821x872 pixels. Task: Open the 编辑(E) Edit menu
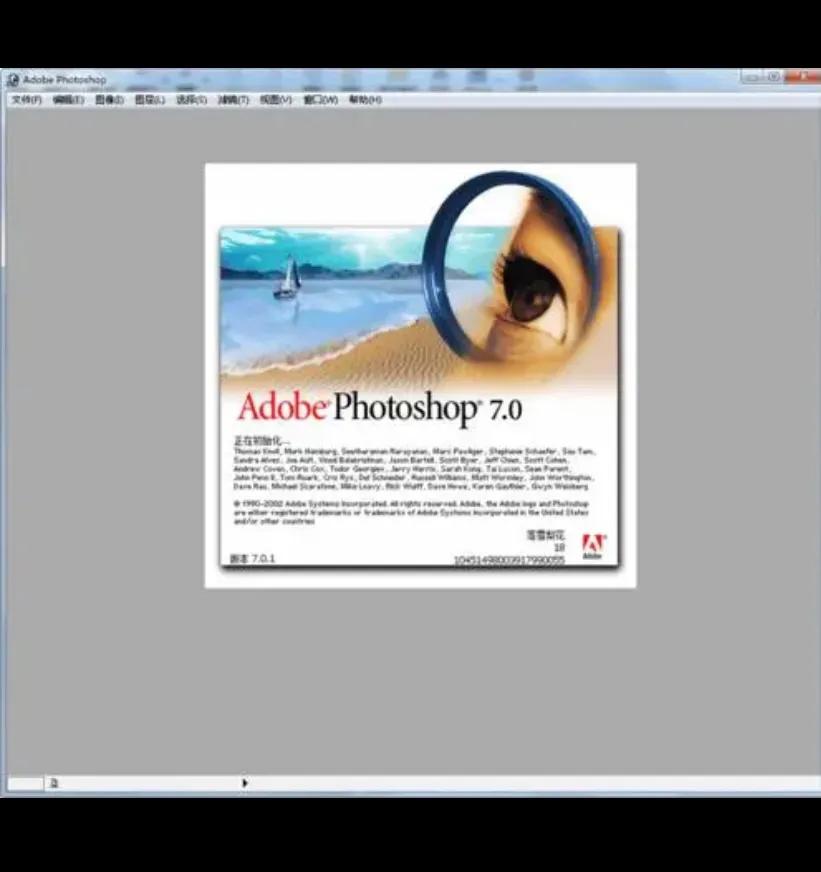click(x=68, y=100)
